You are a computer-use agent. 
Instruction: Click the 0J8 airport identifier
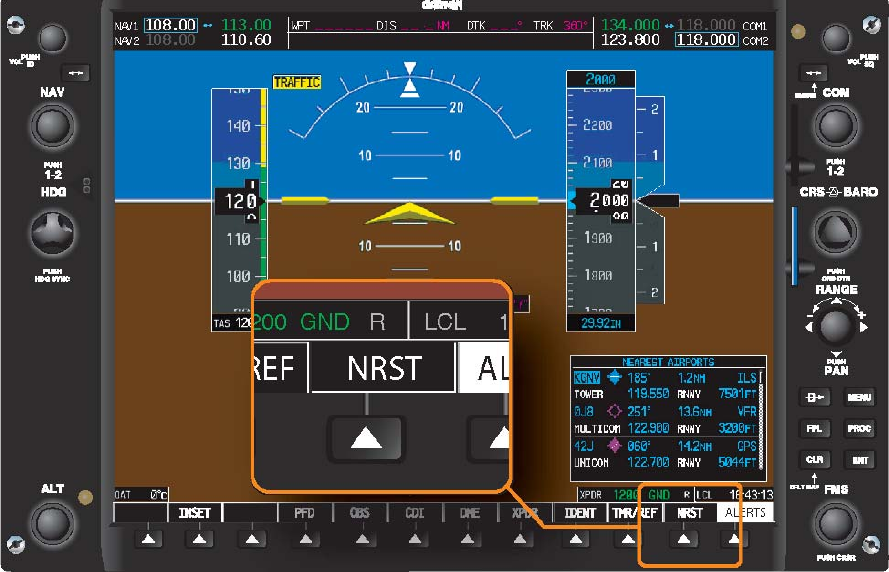pyautogui.click(x=584, y=411)
